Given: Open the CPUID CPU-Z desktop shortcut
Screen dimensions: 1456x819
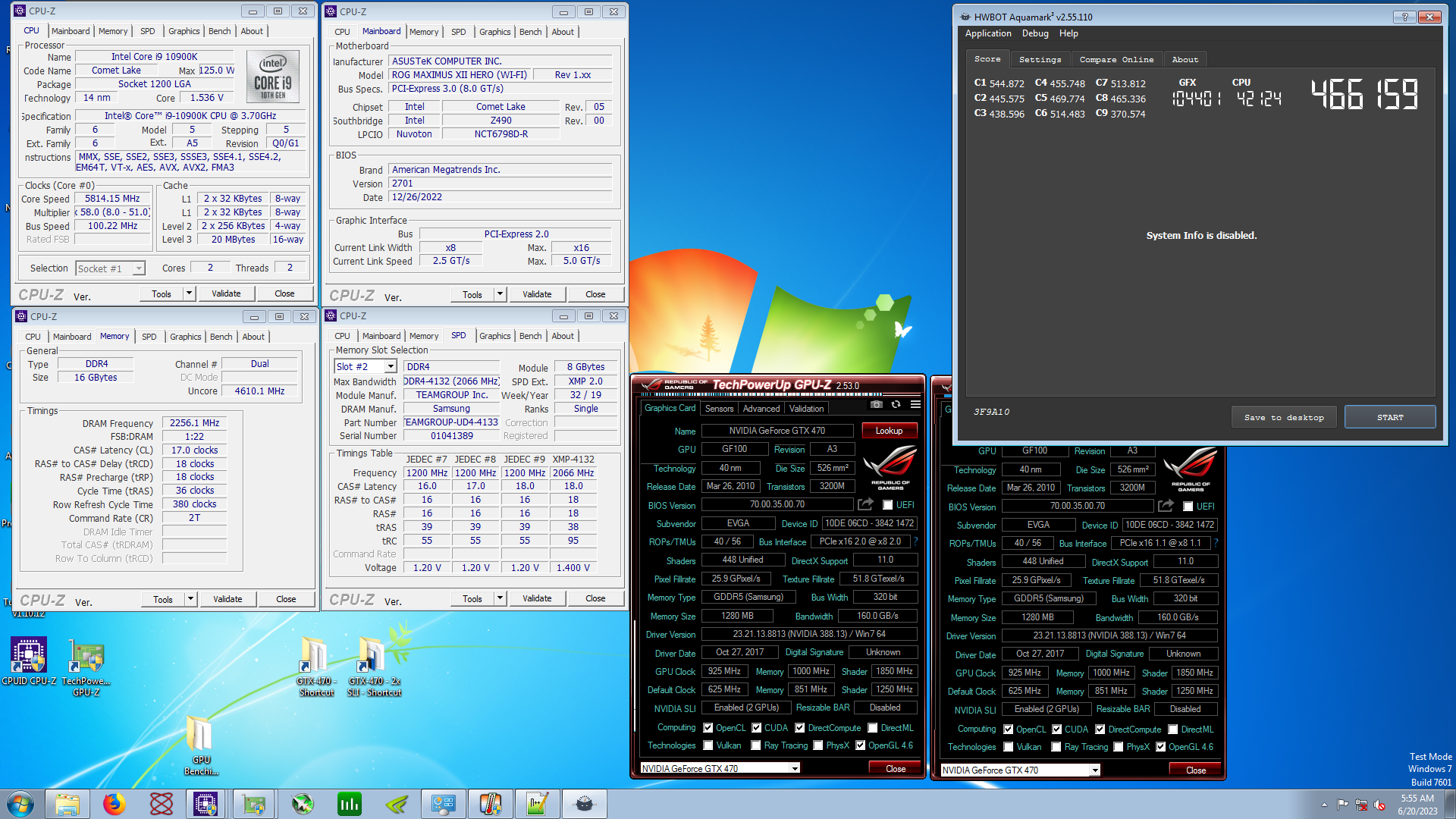Looking at the screenshot, I should 29,661.
